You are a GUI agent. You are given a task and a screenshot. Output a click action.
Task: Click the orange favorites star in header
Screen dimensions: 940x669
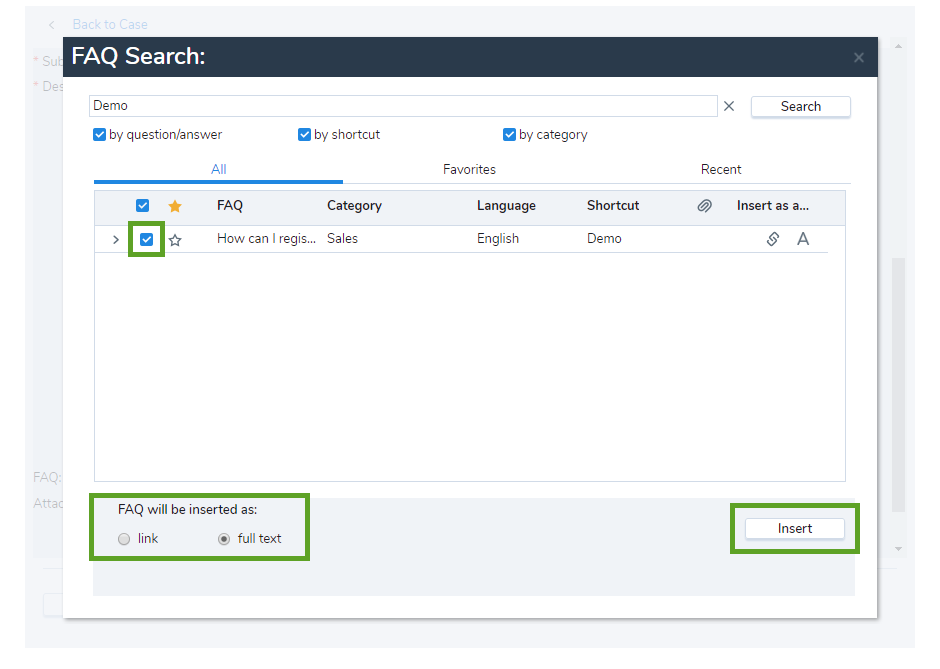click(x=175, y=206)
